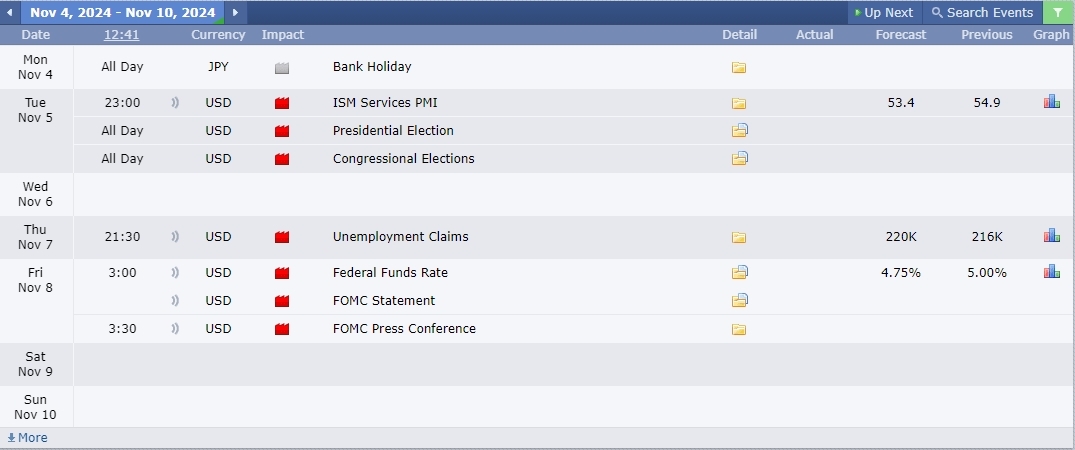
Task: Go to next week arrow
Action: 235,12
